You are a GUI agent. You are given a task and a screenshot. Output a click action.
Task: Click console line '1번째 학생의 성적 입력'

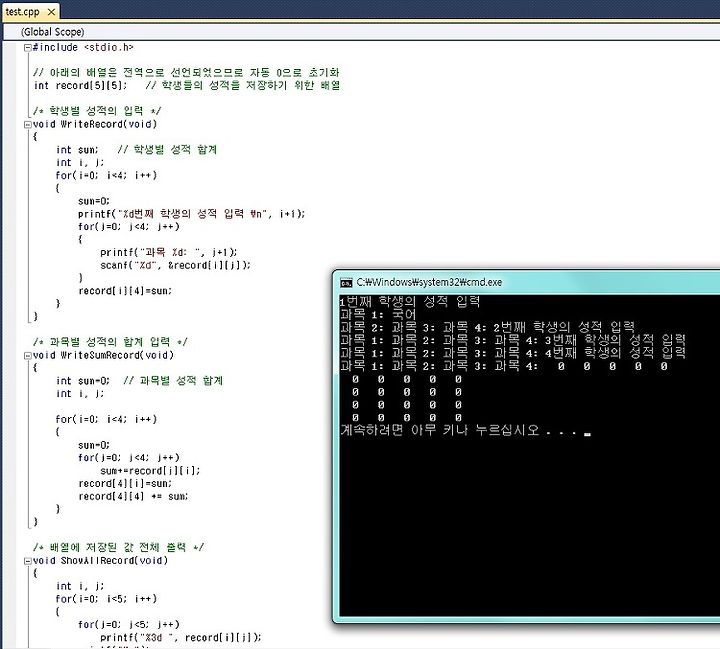[x=410, y=302]
